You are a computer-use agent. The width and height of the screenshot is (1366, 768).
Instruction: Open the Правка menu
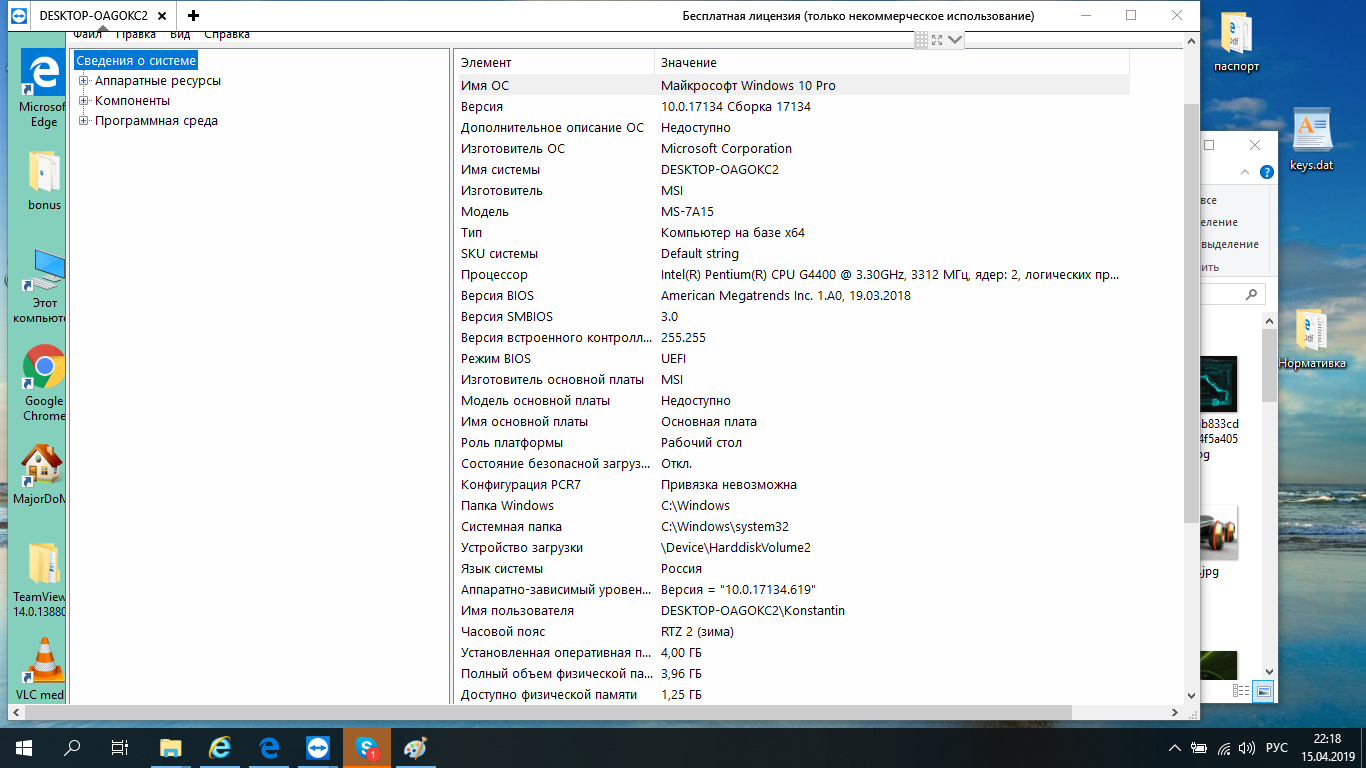(135, 35)
